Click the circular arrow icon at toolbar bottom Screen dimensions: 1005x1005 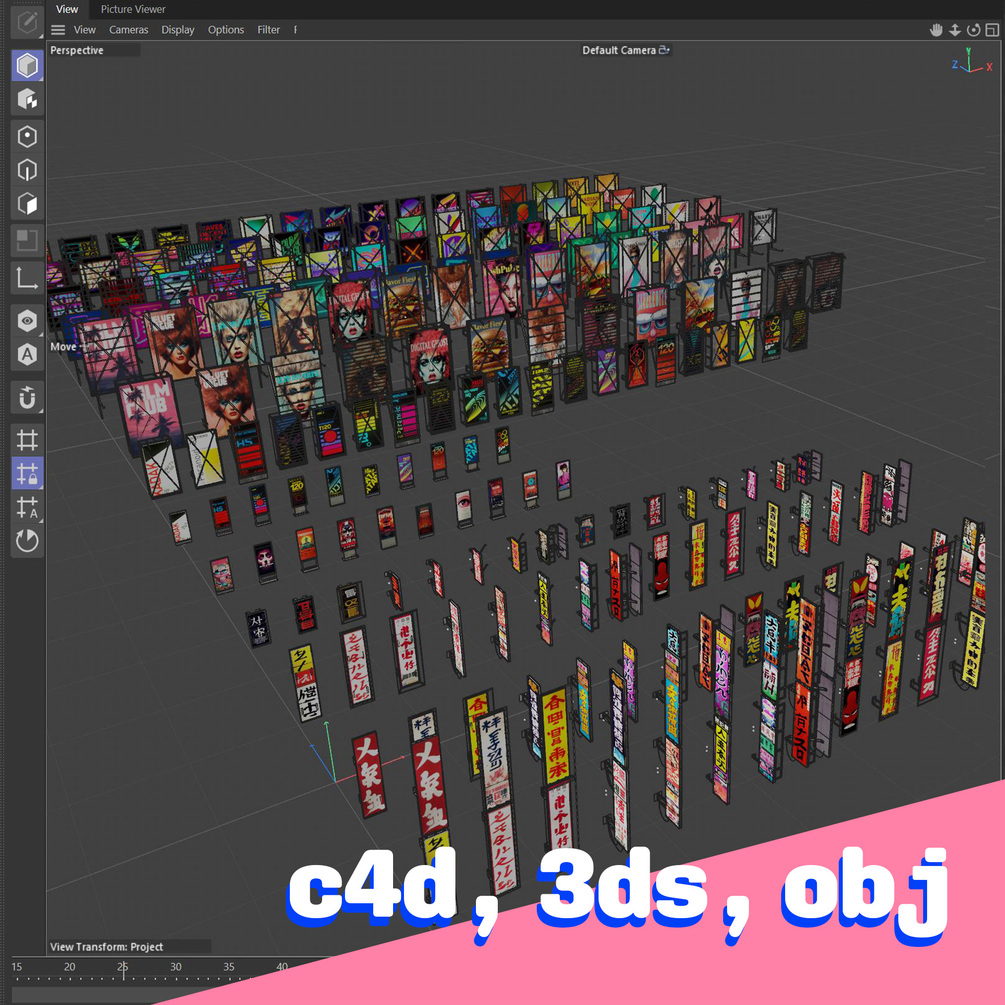coord(27,541)
